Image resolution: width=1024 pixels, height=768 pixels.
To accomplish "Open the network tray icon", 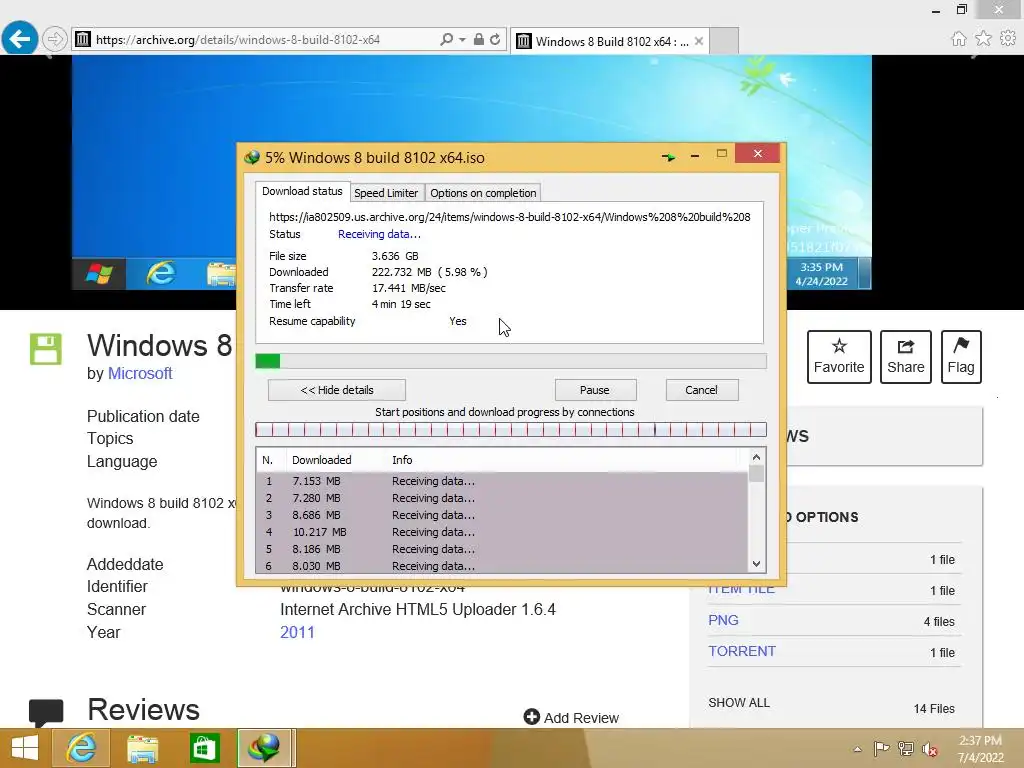I will (x=906, y=748).
